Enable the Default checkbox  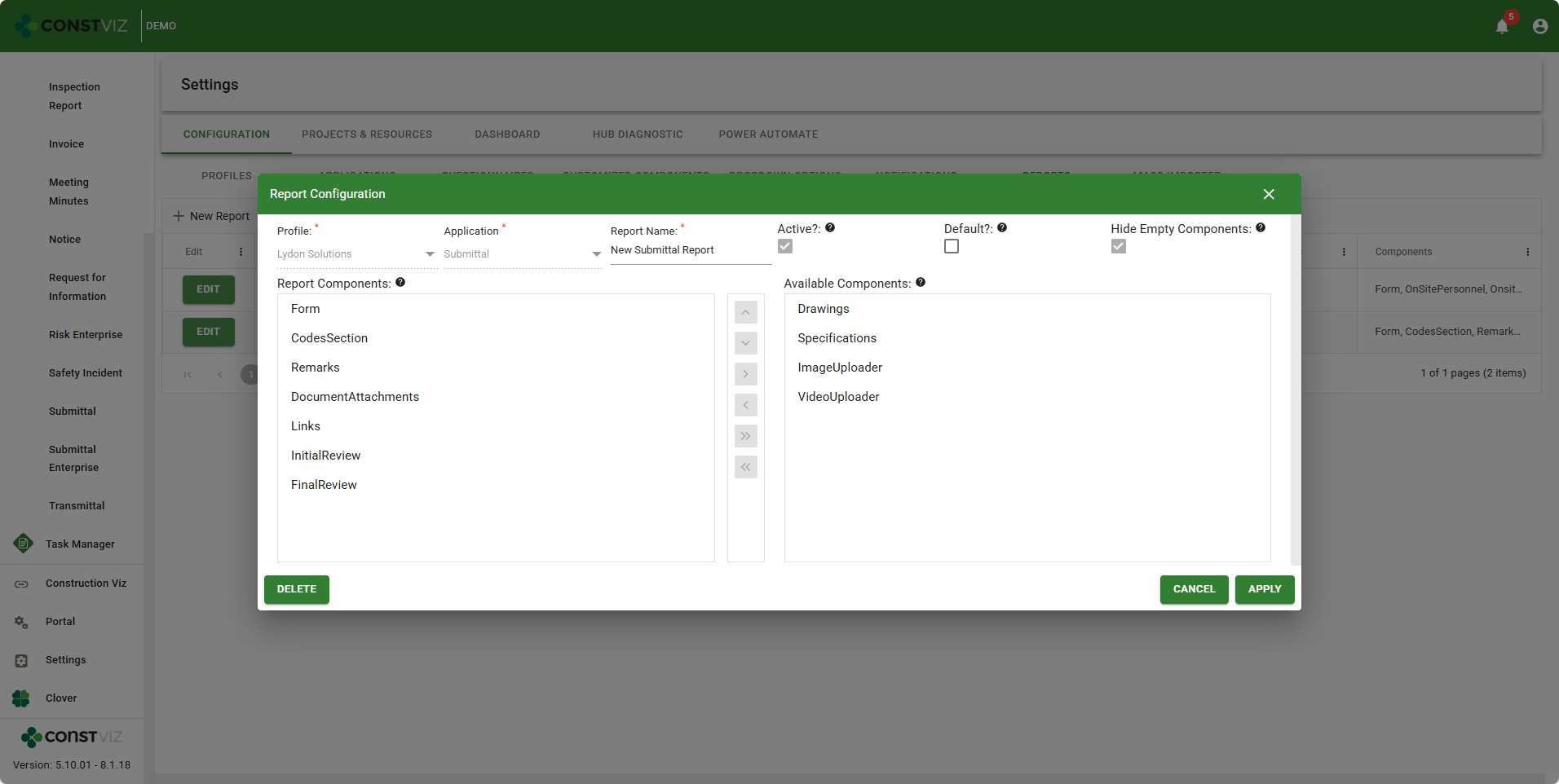click(x=952, y=246)
